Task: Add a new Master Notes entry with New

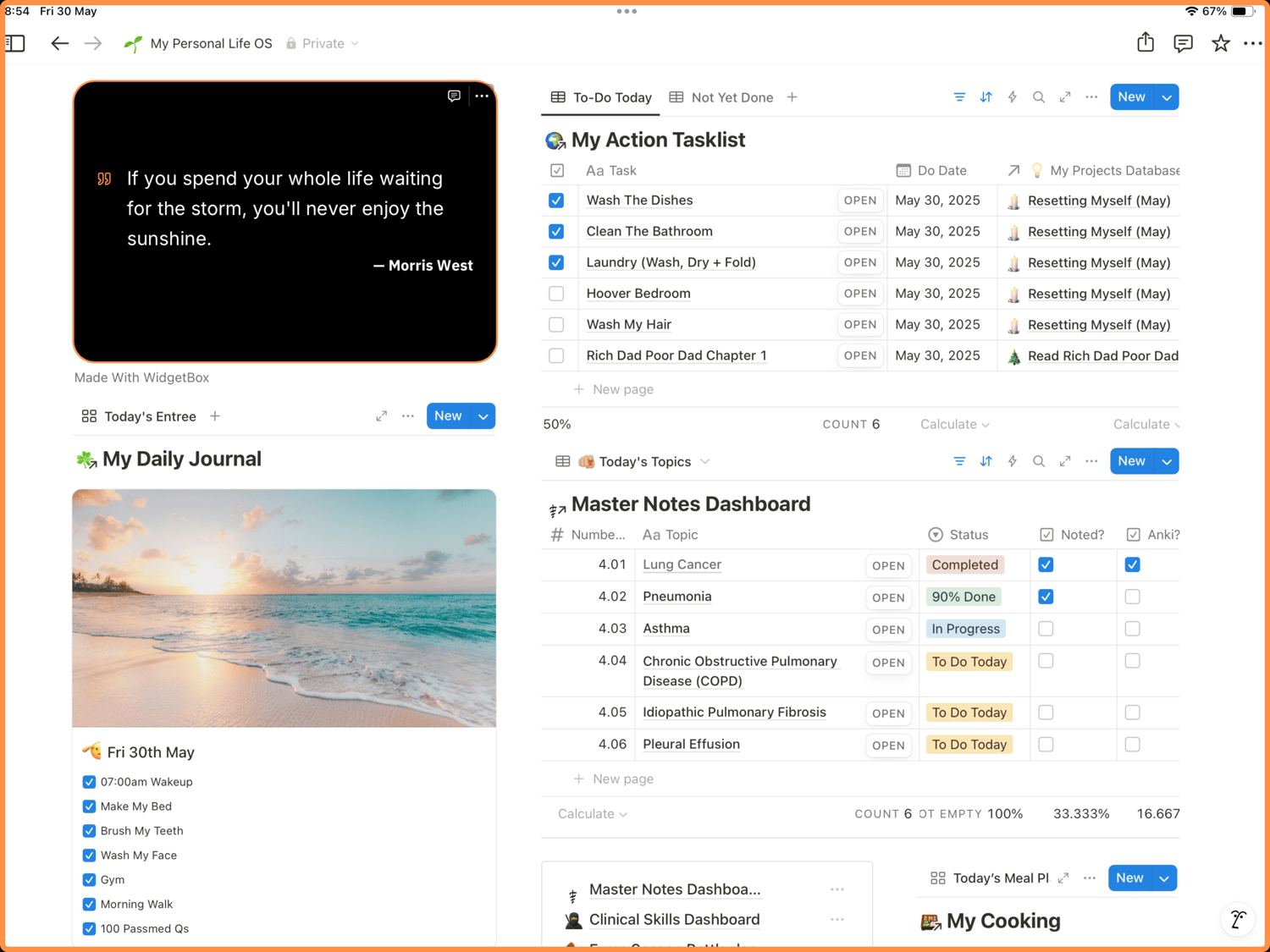Action: (1132, 461)
